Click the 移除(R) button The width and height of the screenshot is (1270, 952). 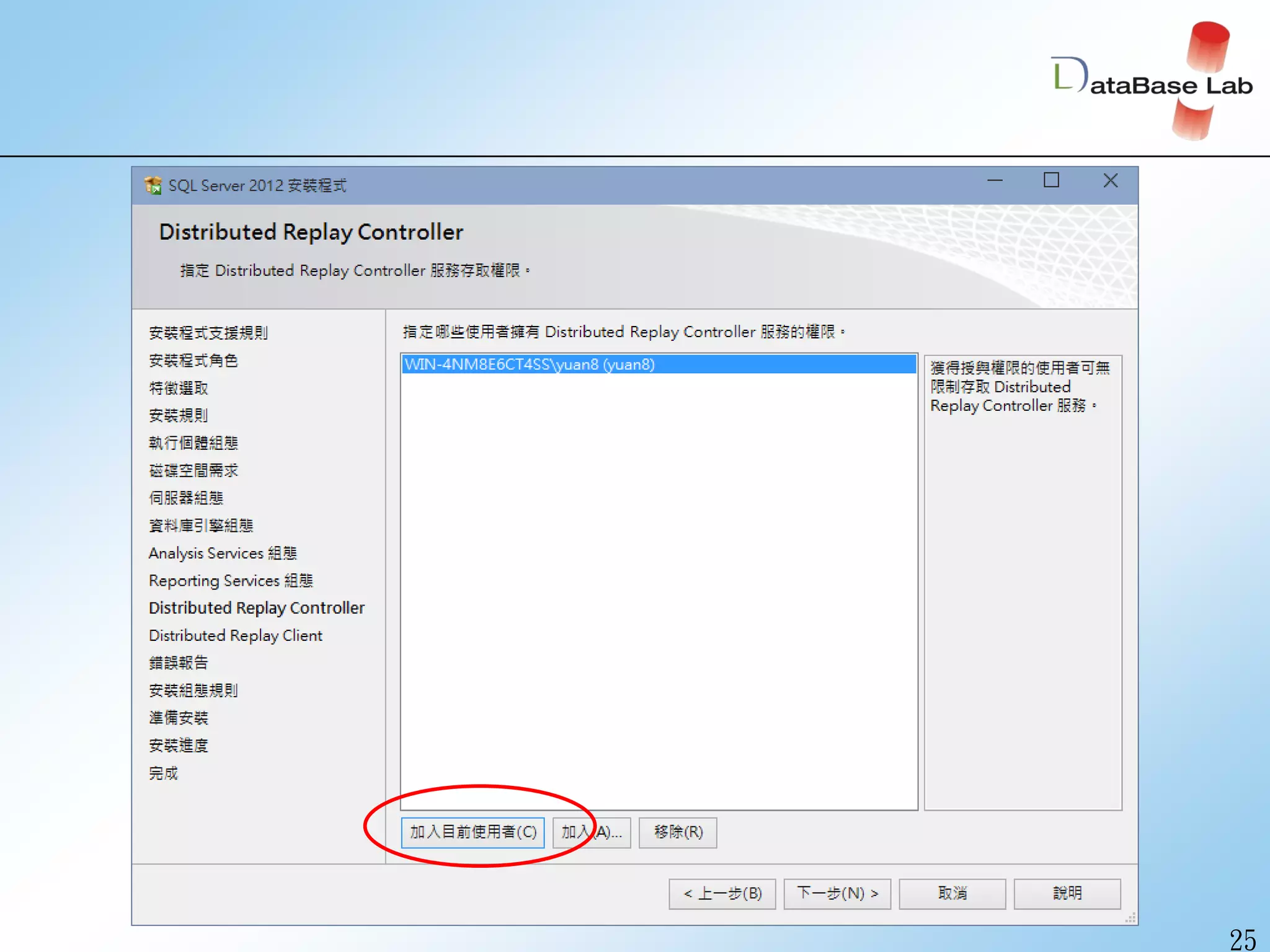tap(678, 832)
